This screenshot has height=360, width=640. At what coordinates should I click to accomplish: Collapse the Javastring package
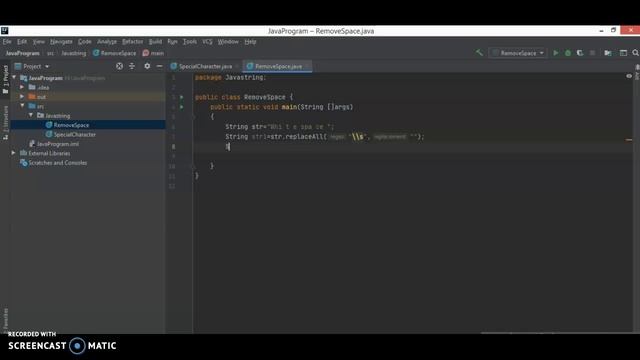pos(31,116)
